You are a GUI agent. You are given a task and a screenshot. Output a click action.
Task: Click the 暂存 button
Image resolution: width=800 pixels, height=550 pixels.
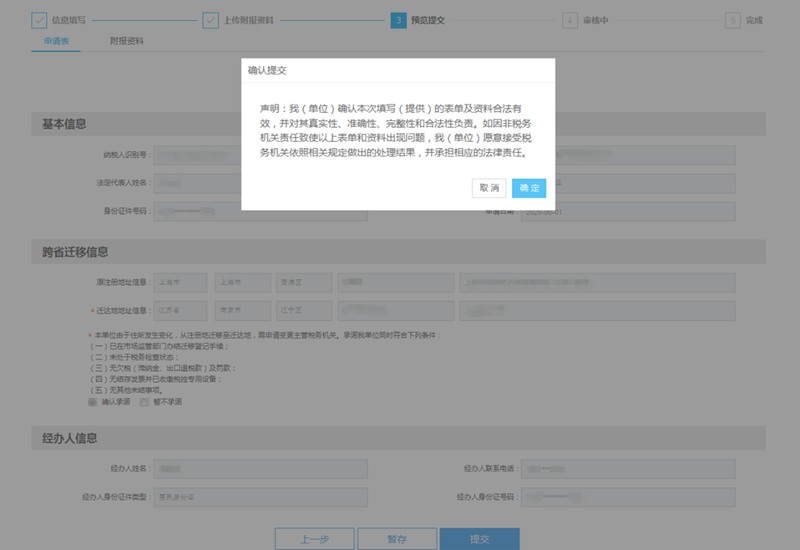click(397, 539)
